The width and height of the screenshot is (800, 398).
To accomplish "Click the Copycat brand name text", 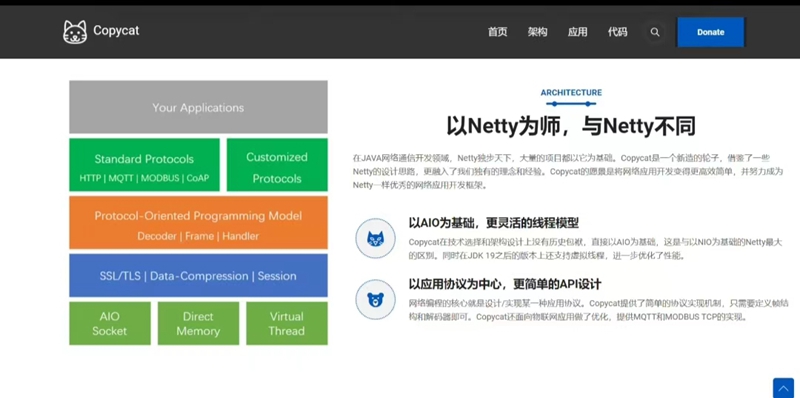I will pyautogui.click(x=116, y=31).
